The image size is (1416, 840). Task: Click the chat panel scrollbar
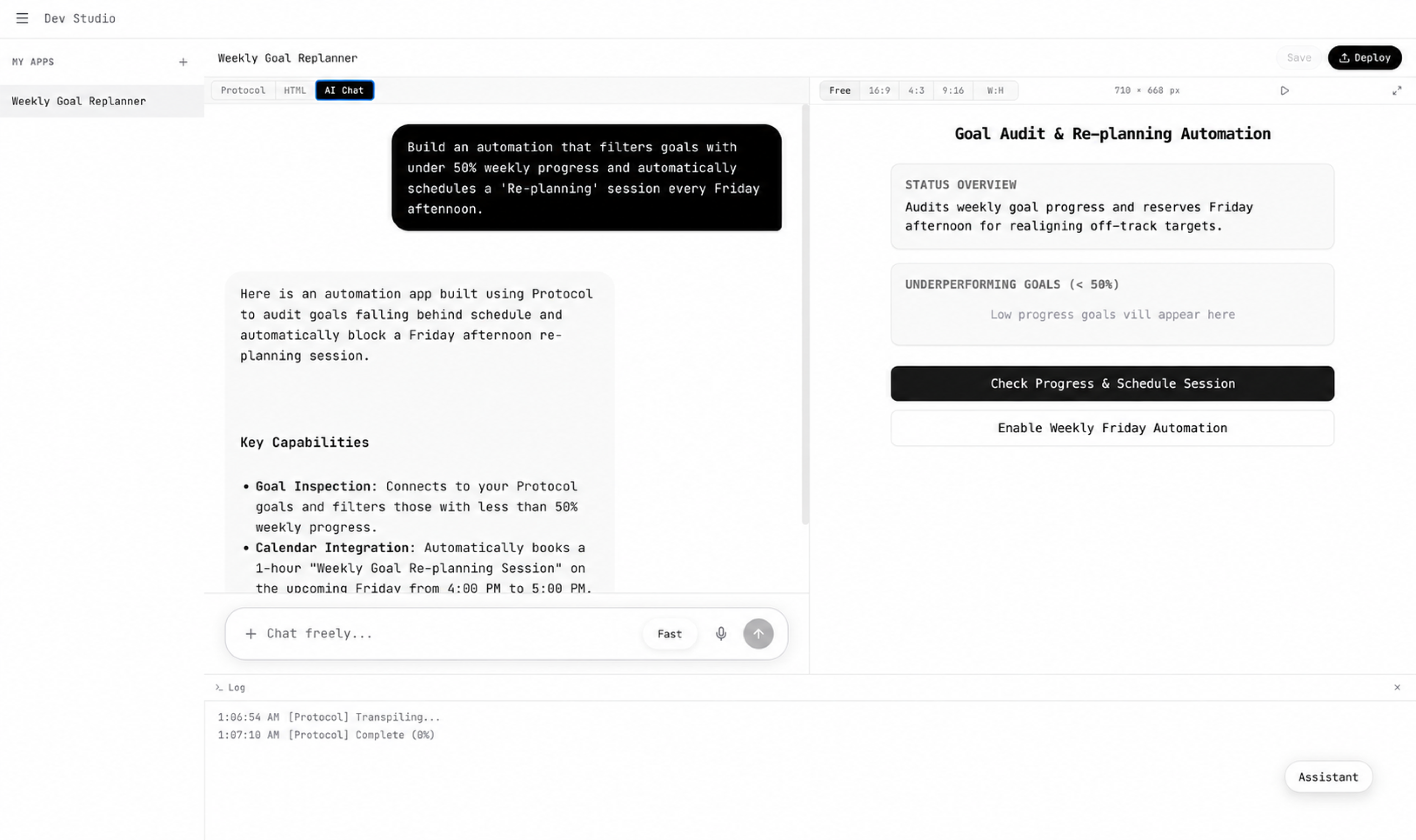pyautogui.click(x=805, y=314)
